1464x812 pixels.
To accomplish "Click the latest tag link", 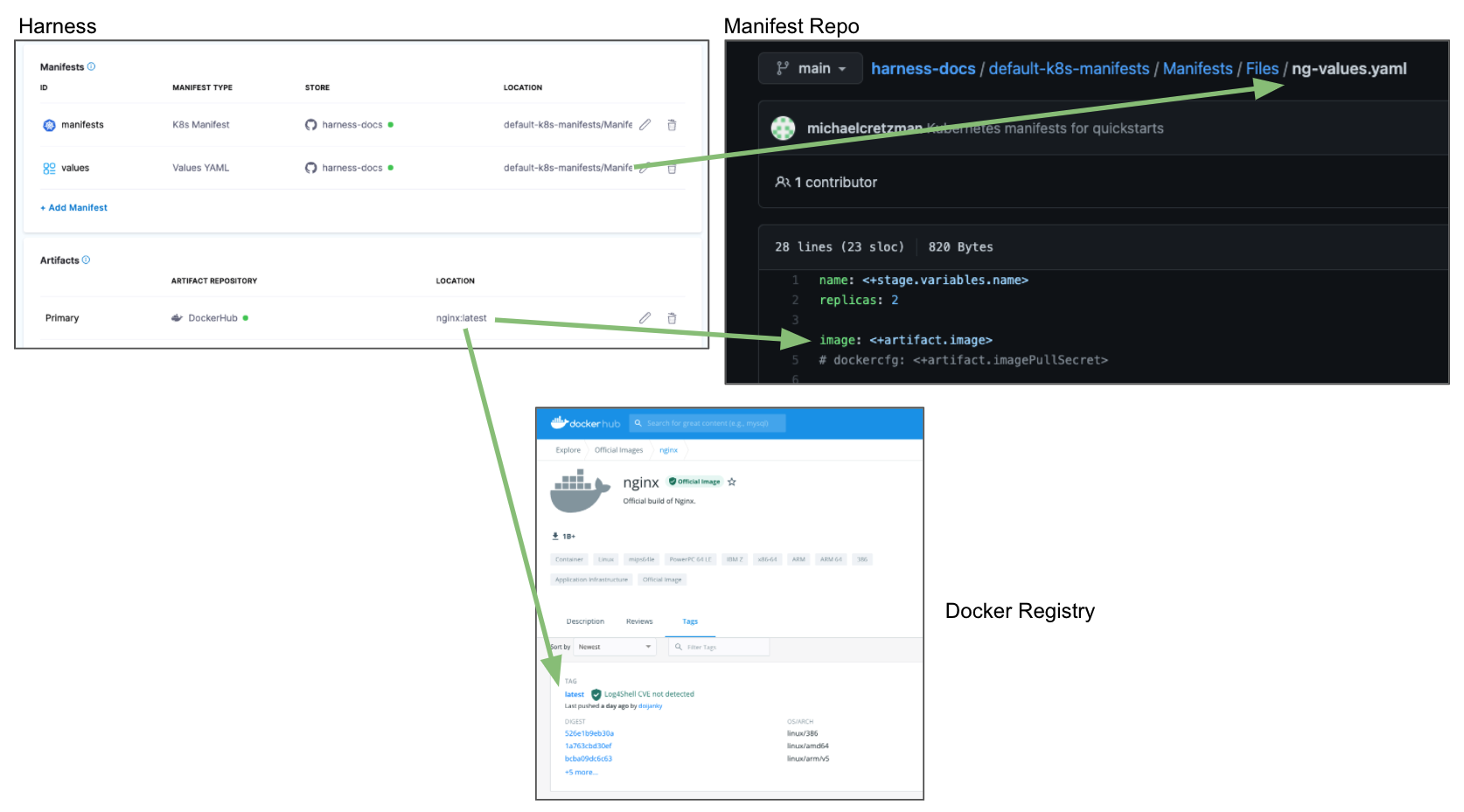I will 575,695.
